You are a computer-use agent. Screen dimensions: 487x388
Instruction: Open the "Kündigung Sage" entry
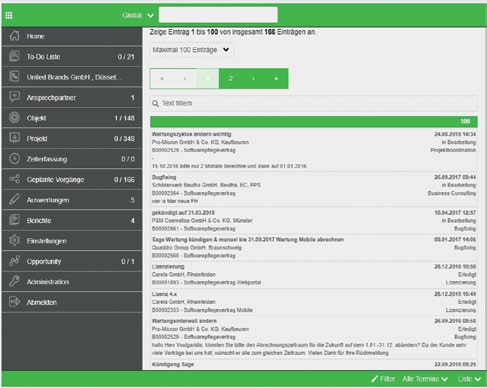click(173, 364)
